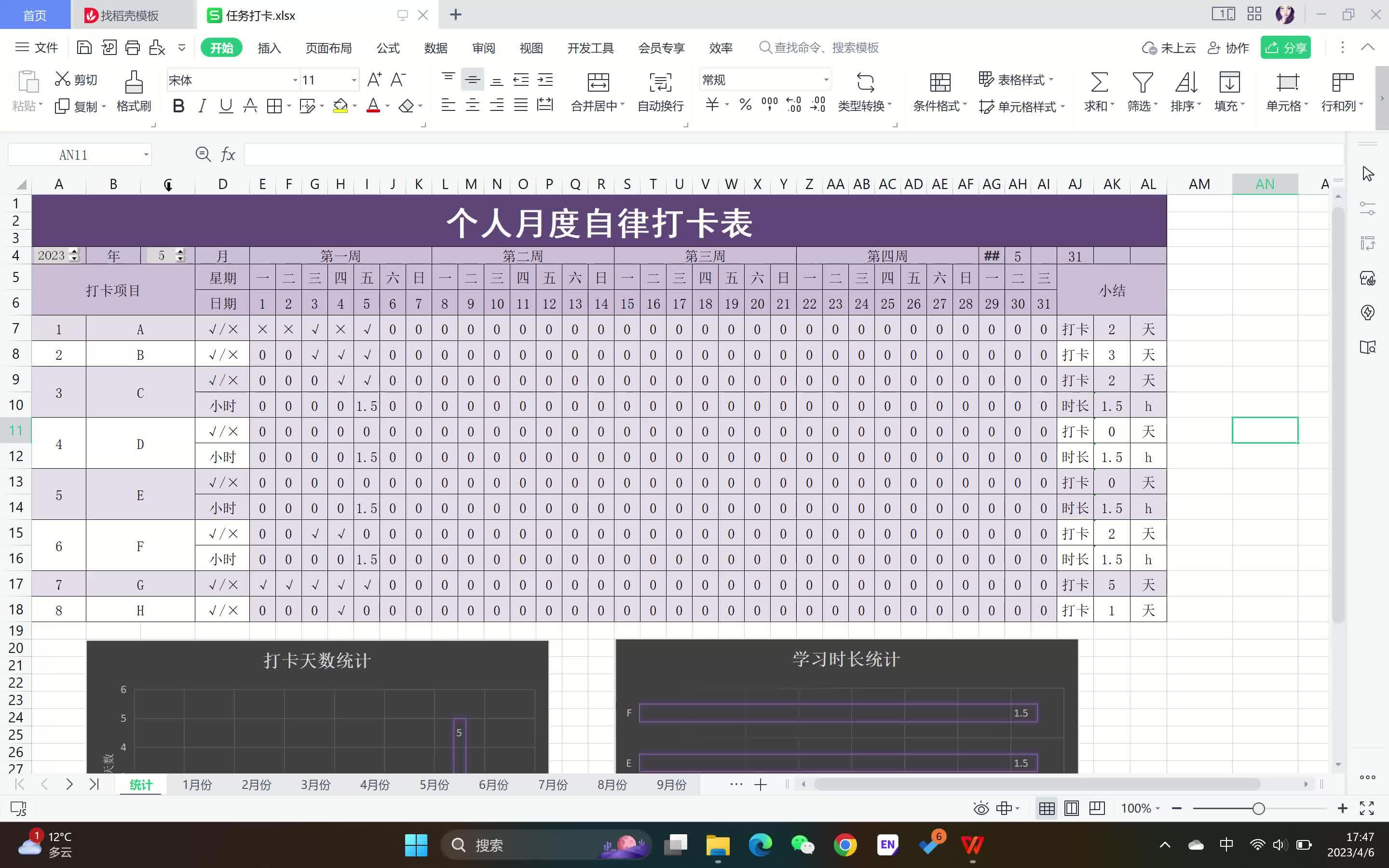Image resolution: width=1389 pixels, height=868 pixels.
Task: Add a new sheet with the plus button
Action: click(761, 784)
